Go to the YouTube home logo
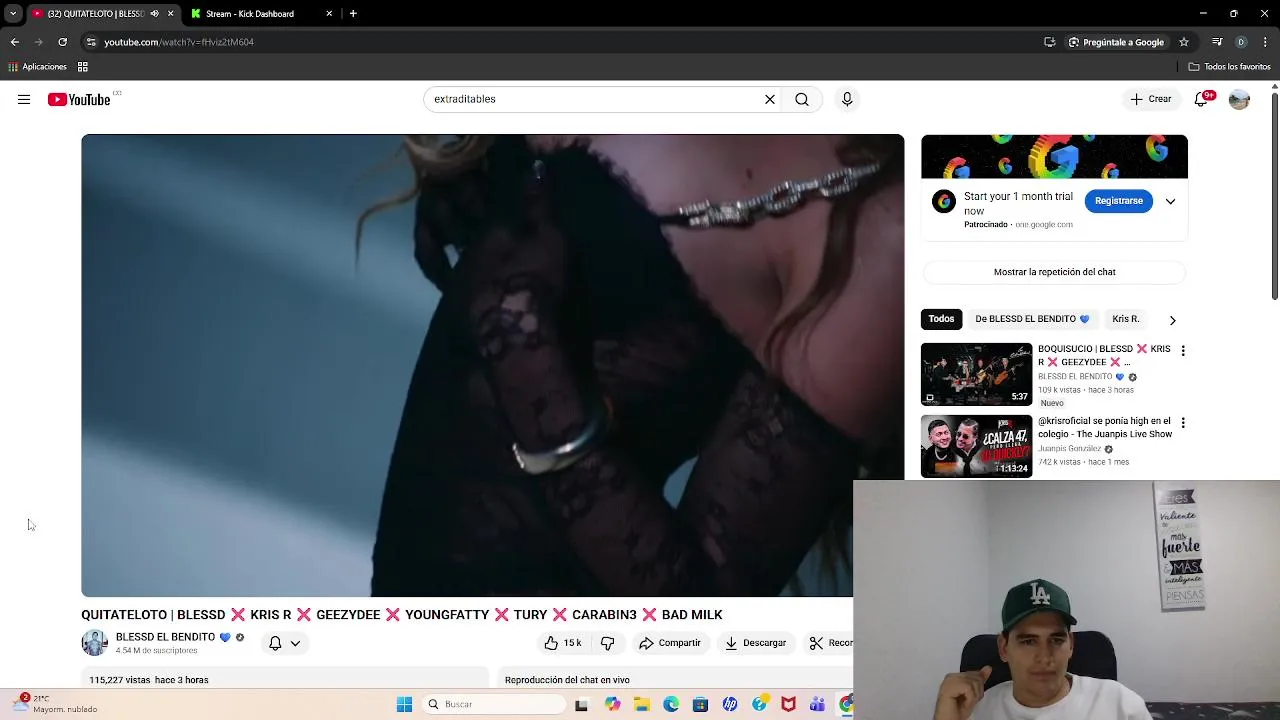This screenshot has width=1280, height=720. point(79,99)
